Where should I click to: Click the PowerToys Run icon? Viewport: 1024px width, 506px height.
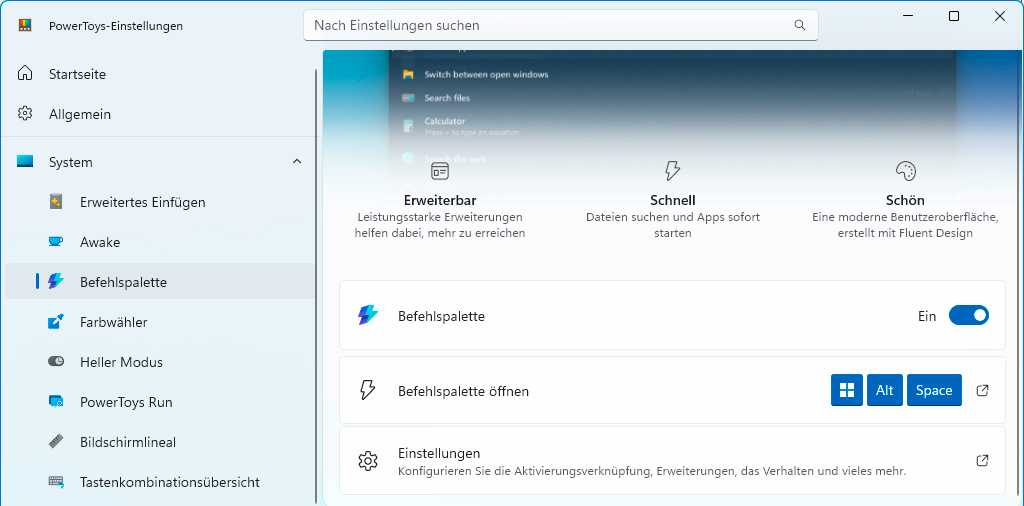tap(56, 402)
